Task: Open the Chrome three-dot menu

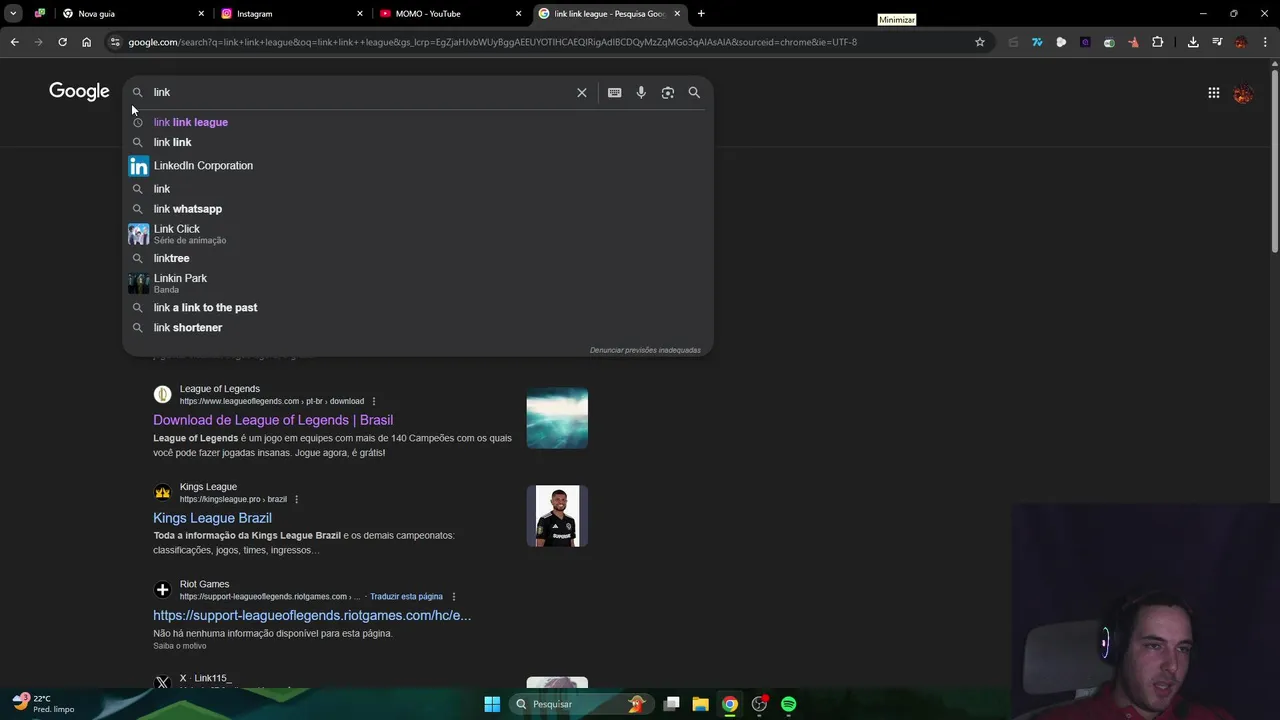Action: point(1265,42)
